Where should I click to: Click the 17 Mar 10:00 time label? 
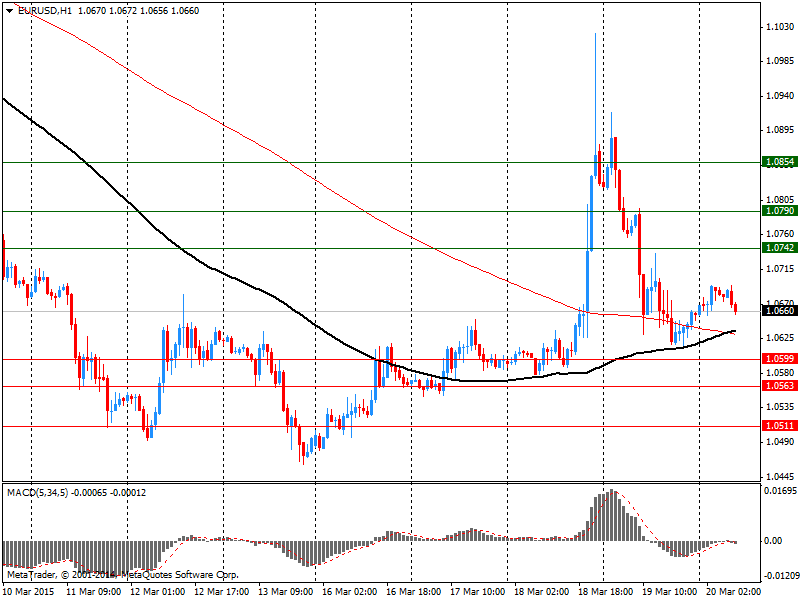click(478, 592)
